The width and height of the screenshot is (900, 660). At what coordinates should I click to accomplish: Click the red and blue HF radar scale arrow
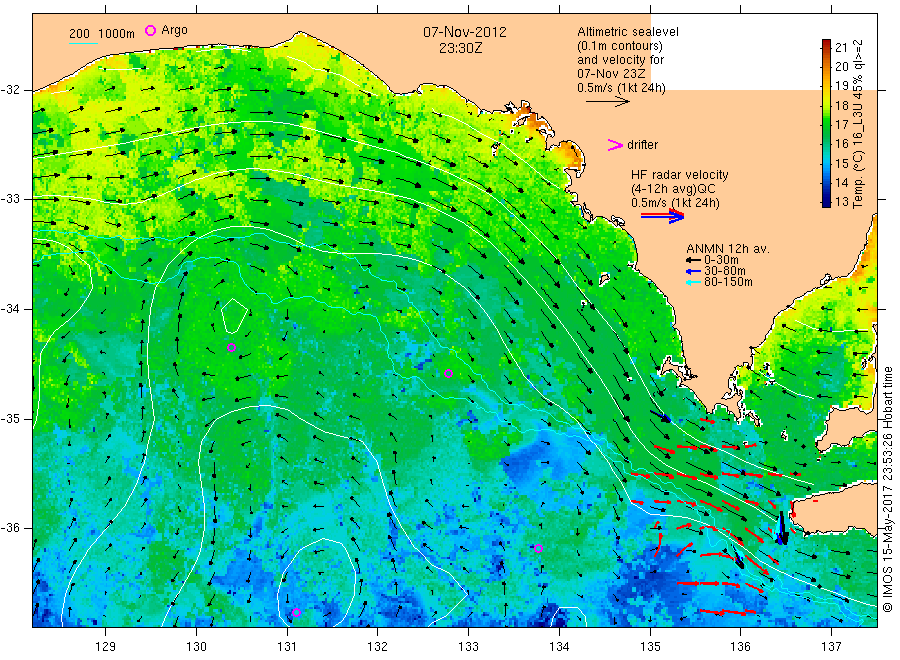pyautogui.click(x=662, y=216)
